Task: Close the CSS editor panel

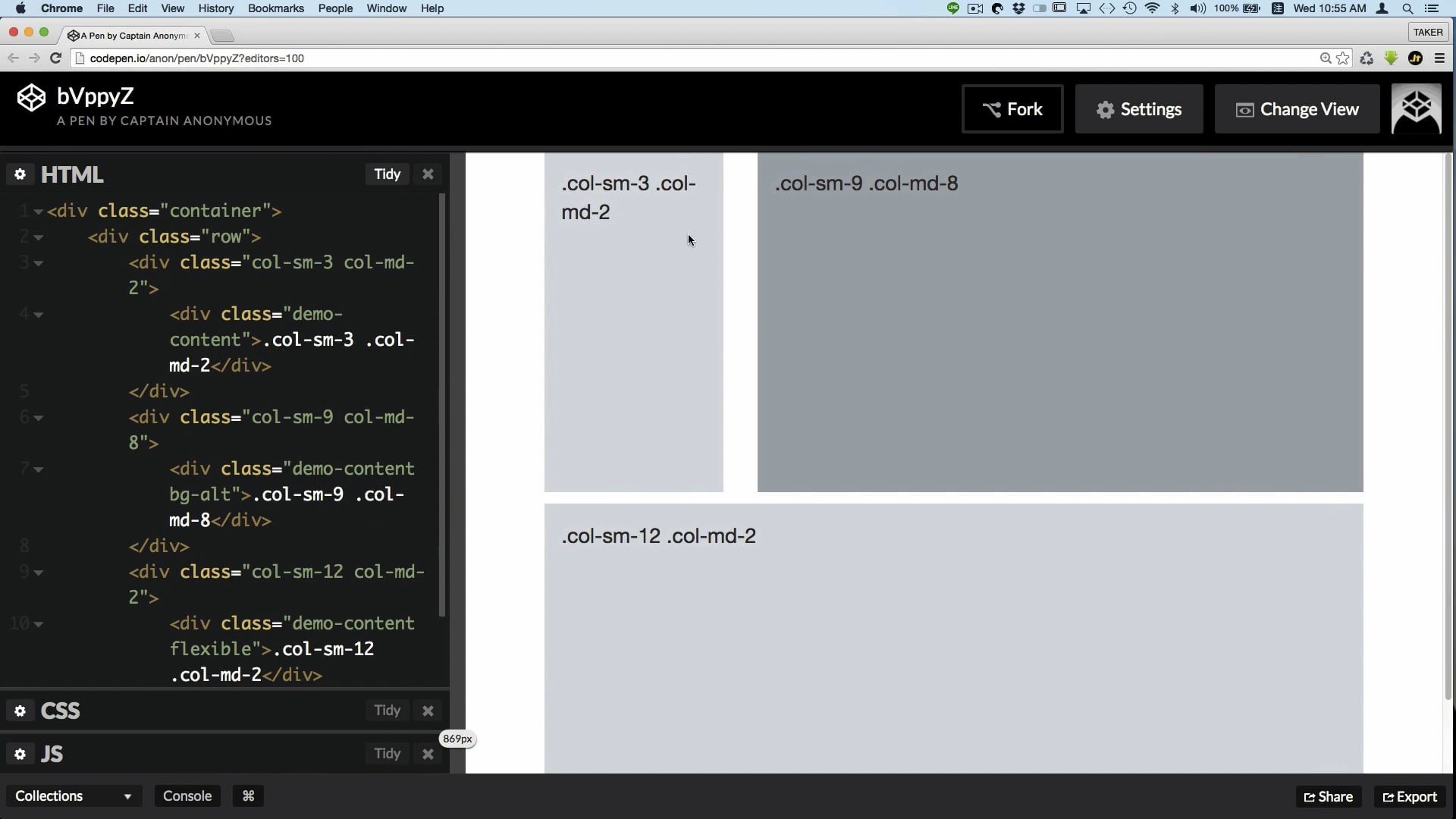Action: 428,711
